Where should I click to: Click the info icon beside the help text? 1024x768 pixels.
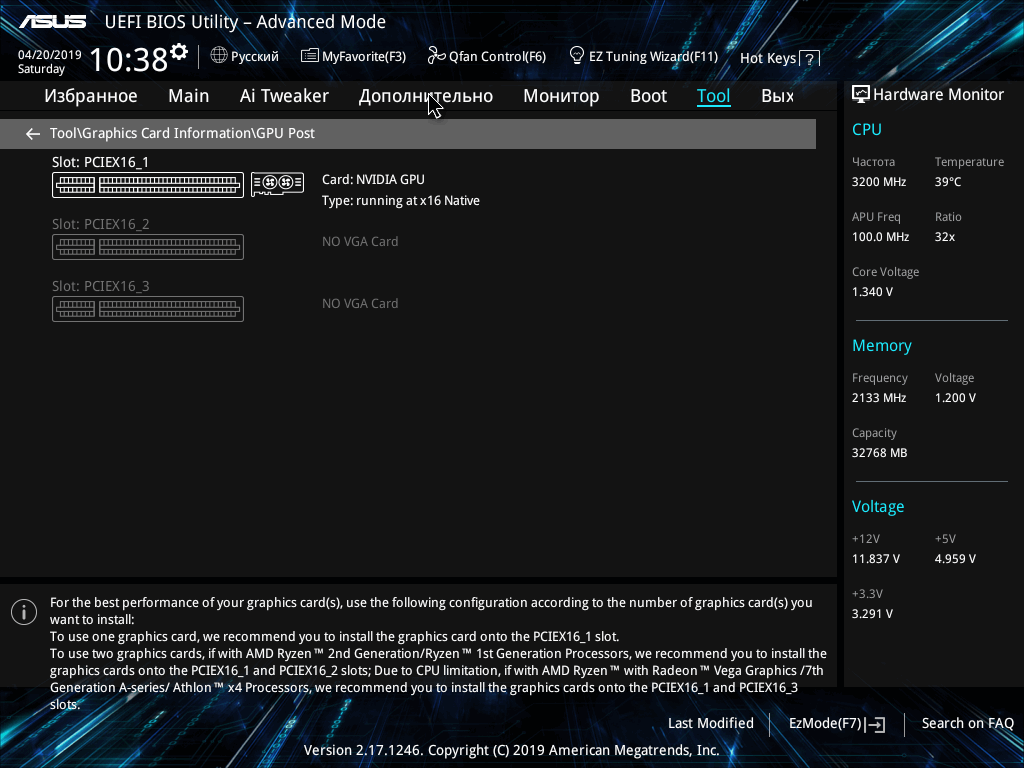click(x=24, y=612)
